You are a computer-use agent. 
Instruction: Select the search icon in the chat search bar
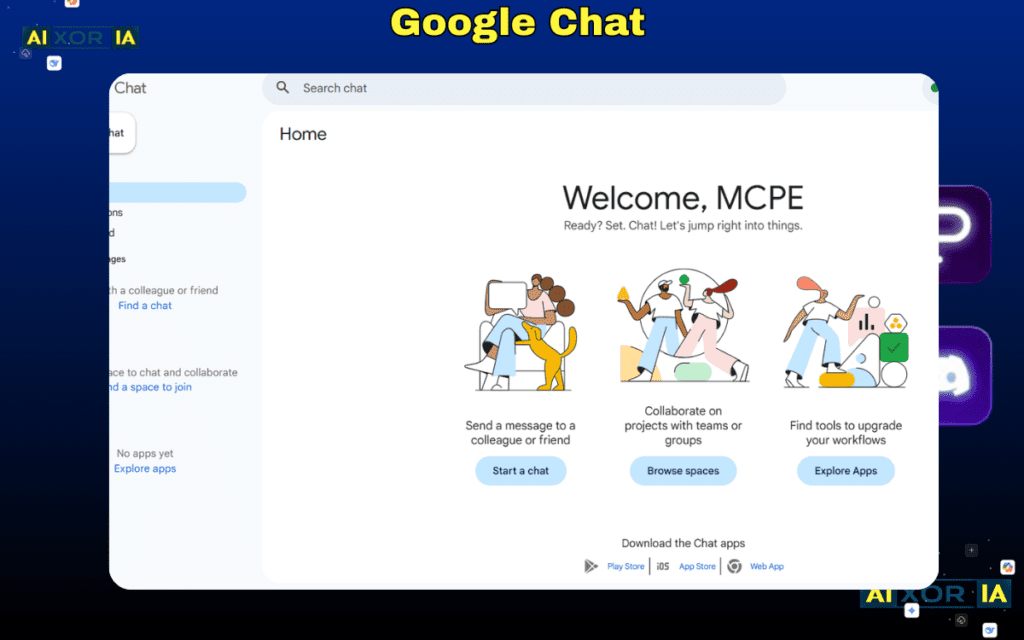(282, 88)
